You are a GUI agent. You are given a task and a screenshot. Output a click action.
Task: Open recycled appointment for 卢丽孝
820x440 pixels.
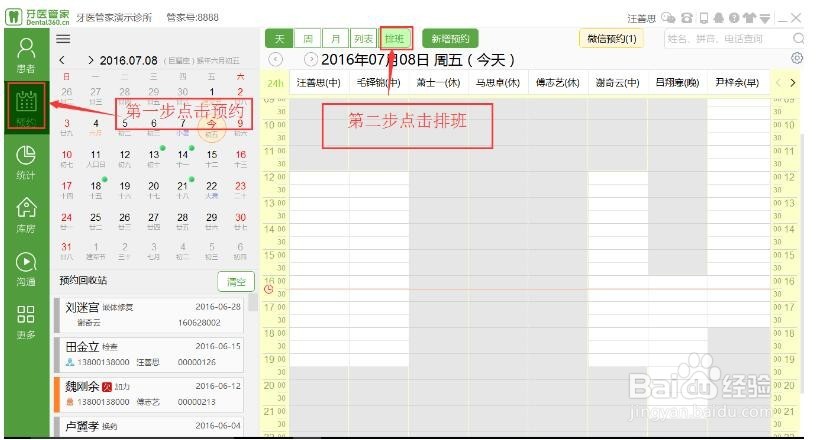click(x=149, y=425)
